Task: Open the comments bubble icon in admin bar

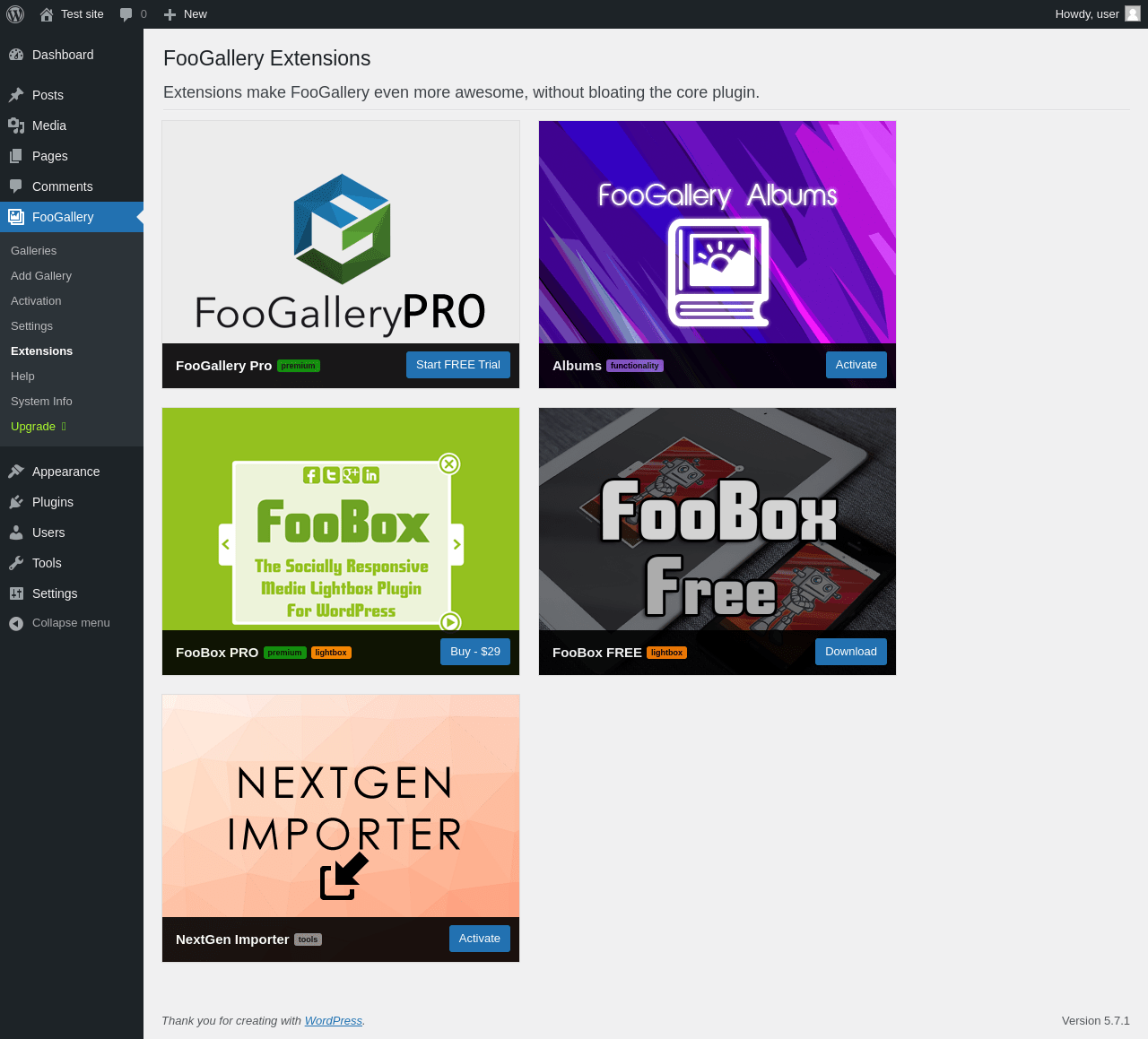Action: coord(126,14)
